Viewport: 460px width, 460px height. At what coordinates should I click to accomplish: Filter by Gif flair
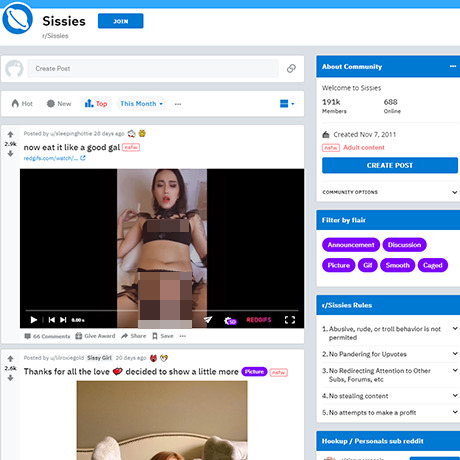coord(368,265)
